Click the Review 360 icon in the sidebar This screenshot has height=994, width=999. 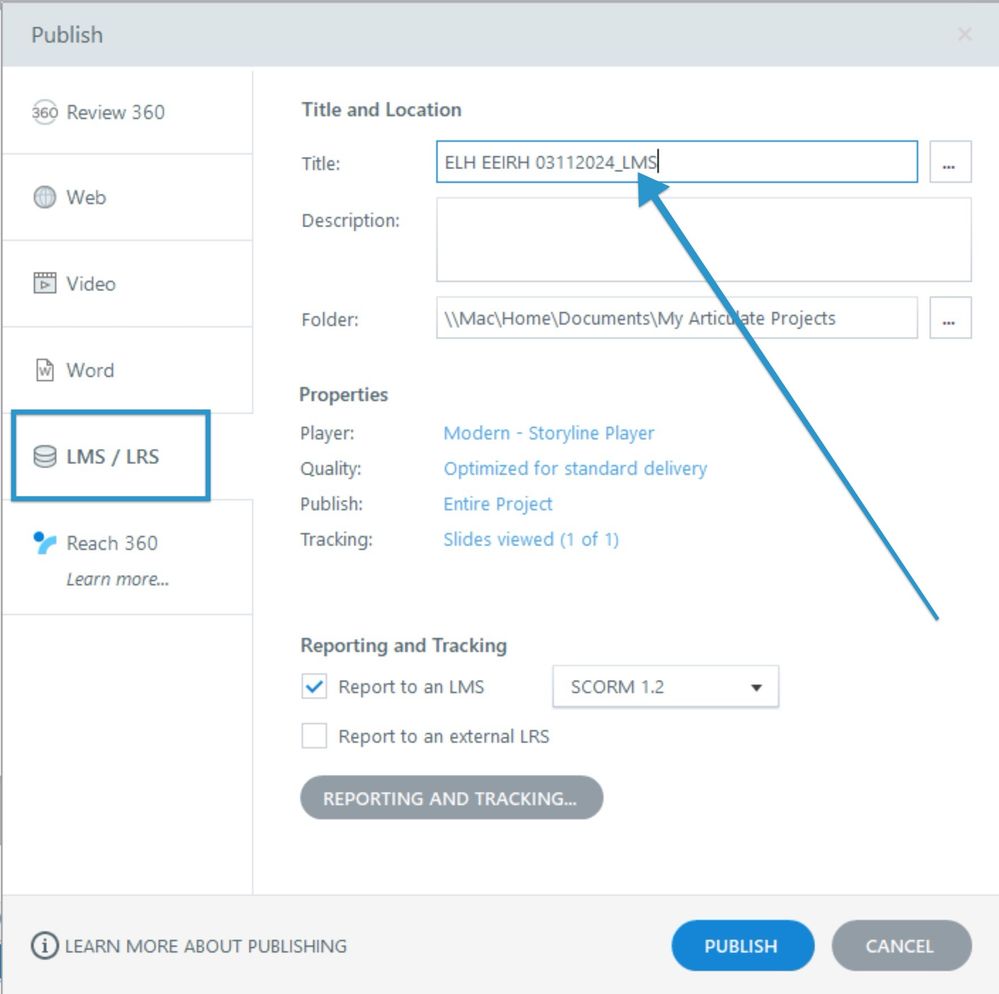[45, 112]
